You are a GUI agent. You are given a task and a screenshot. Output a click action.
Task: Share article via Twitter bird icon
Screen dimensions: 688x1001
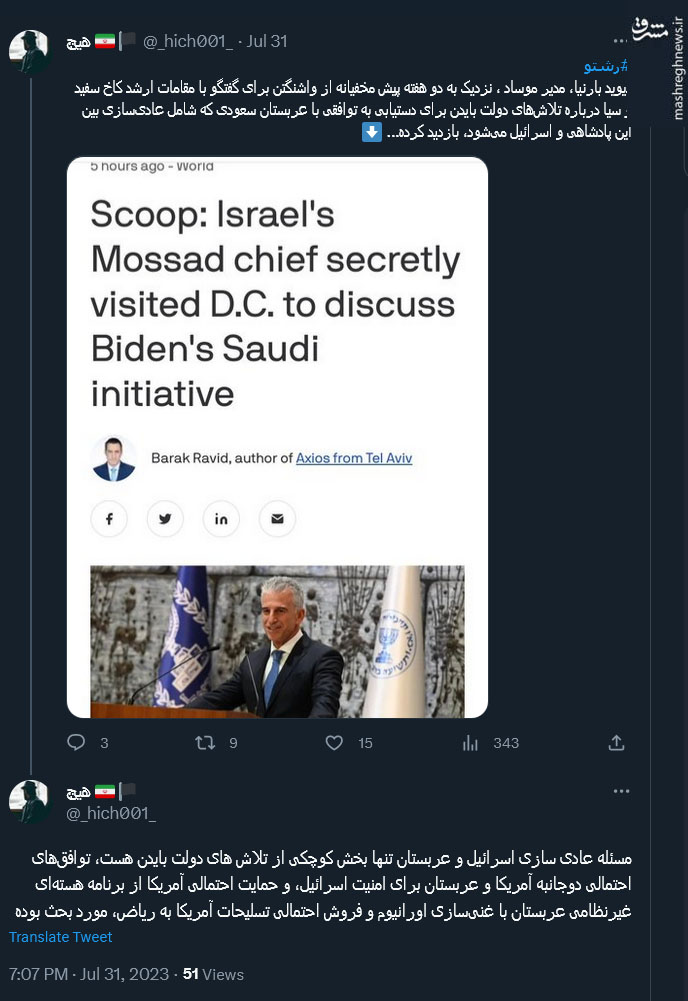coord(165,519)
